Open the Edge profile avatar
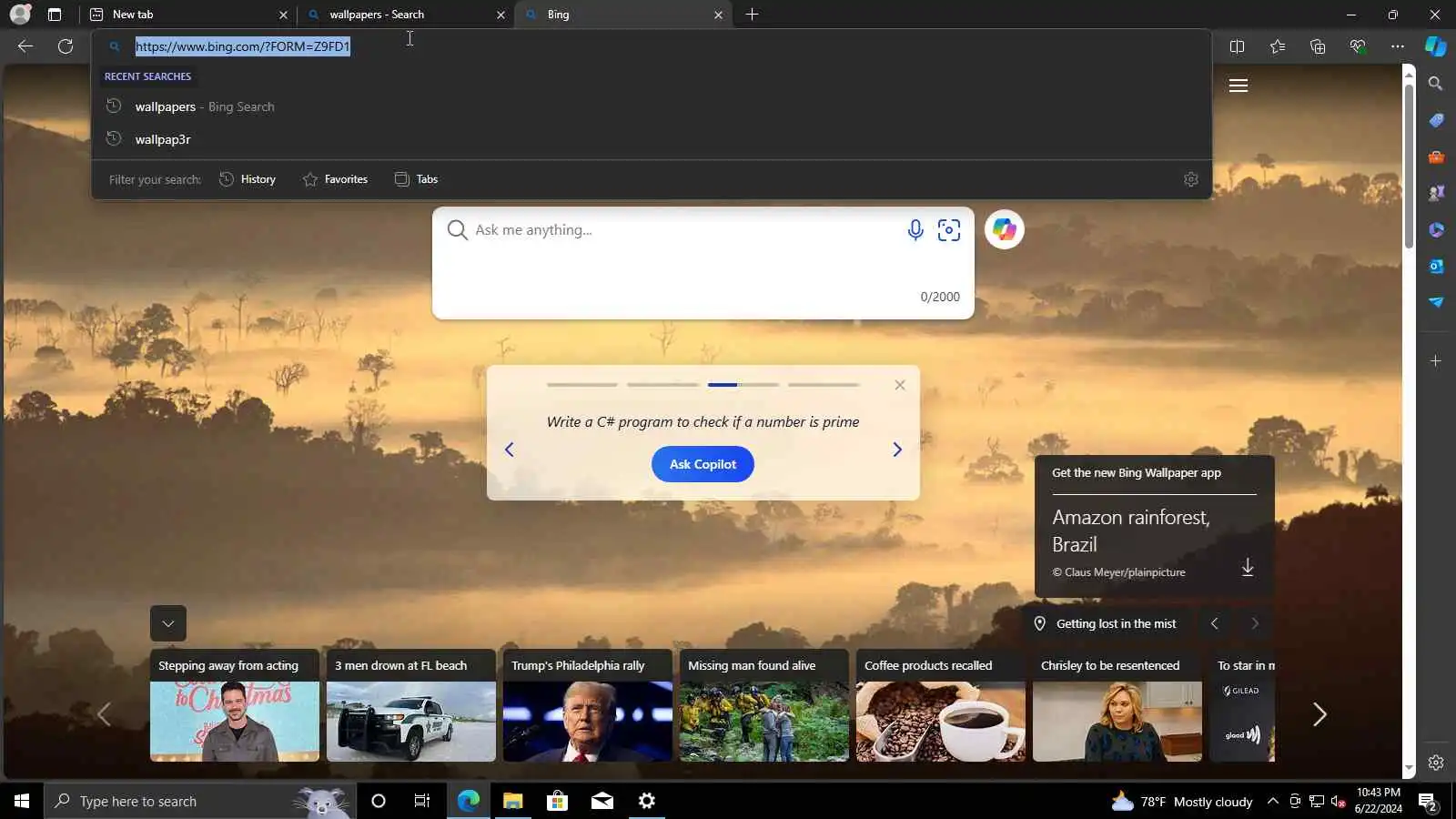Screen dimensions: 1456x819 point(20,15)
